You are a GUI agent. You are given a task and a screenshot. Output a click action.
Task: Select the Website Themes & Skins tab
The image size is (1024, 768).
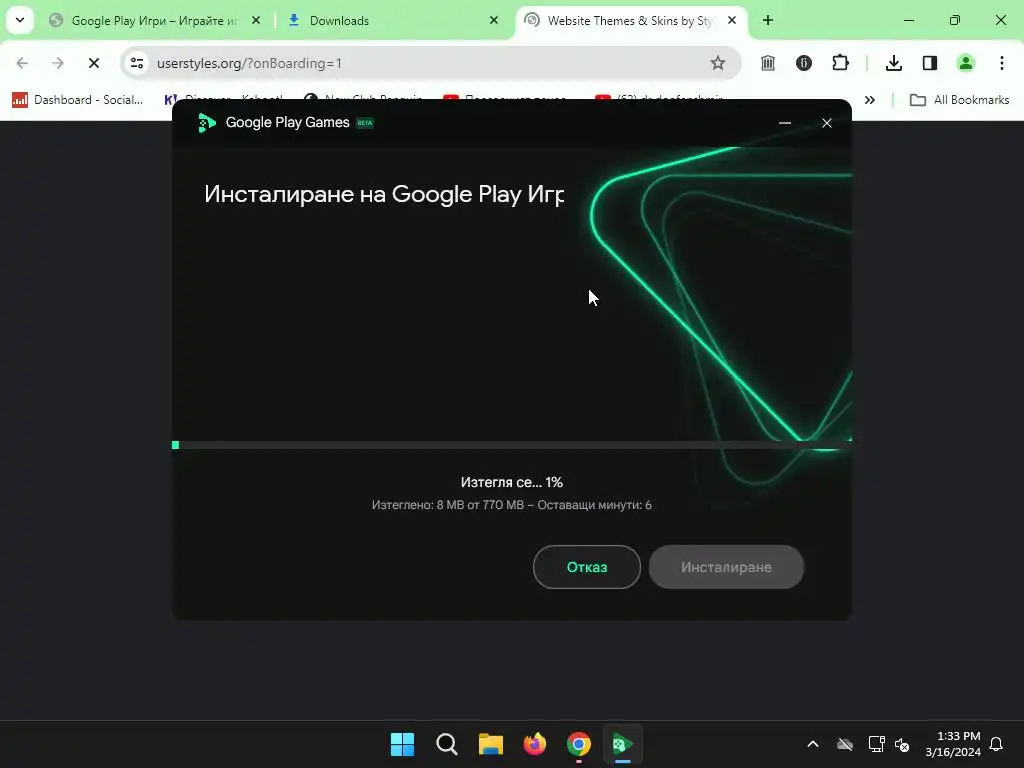630,21
